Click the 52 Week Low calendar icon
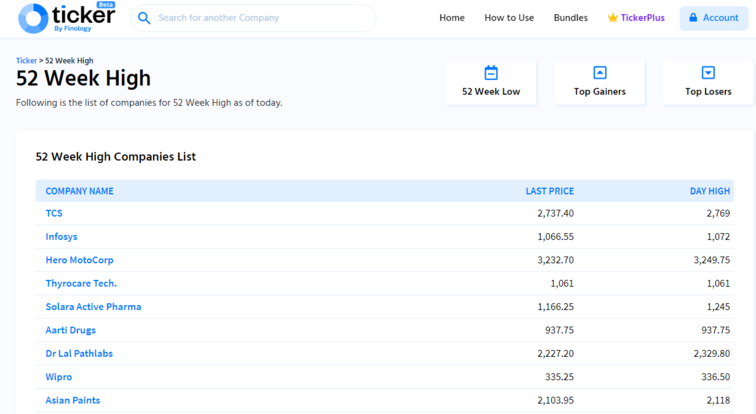Viewport: 756px width, 414px height. (491, 73)
